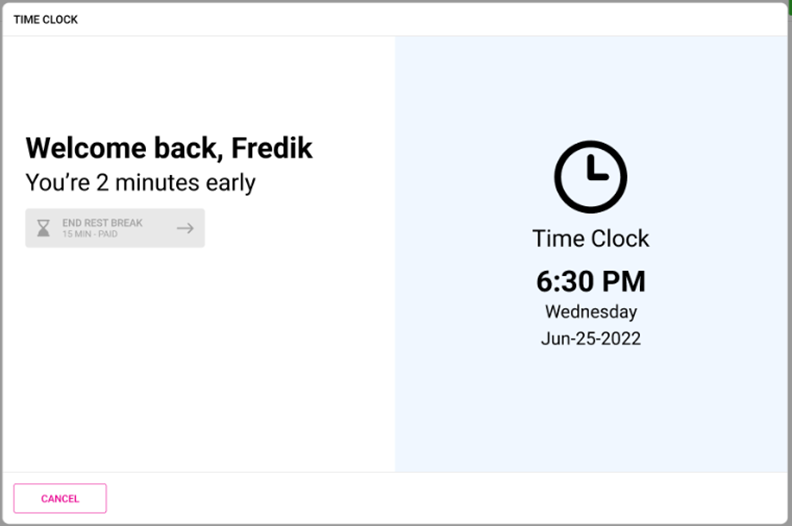Image resolution: width=792 pixels, height=526 pixels.
Task: Click the hourglass icon on the break button
Action: point(43,228)
